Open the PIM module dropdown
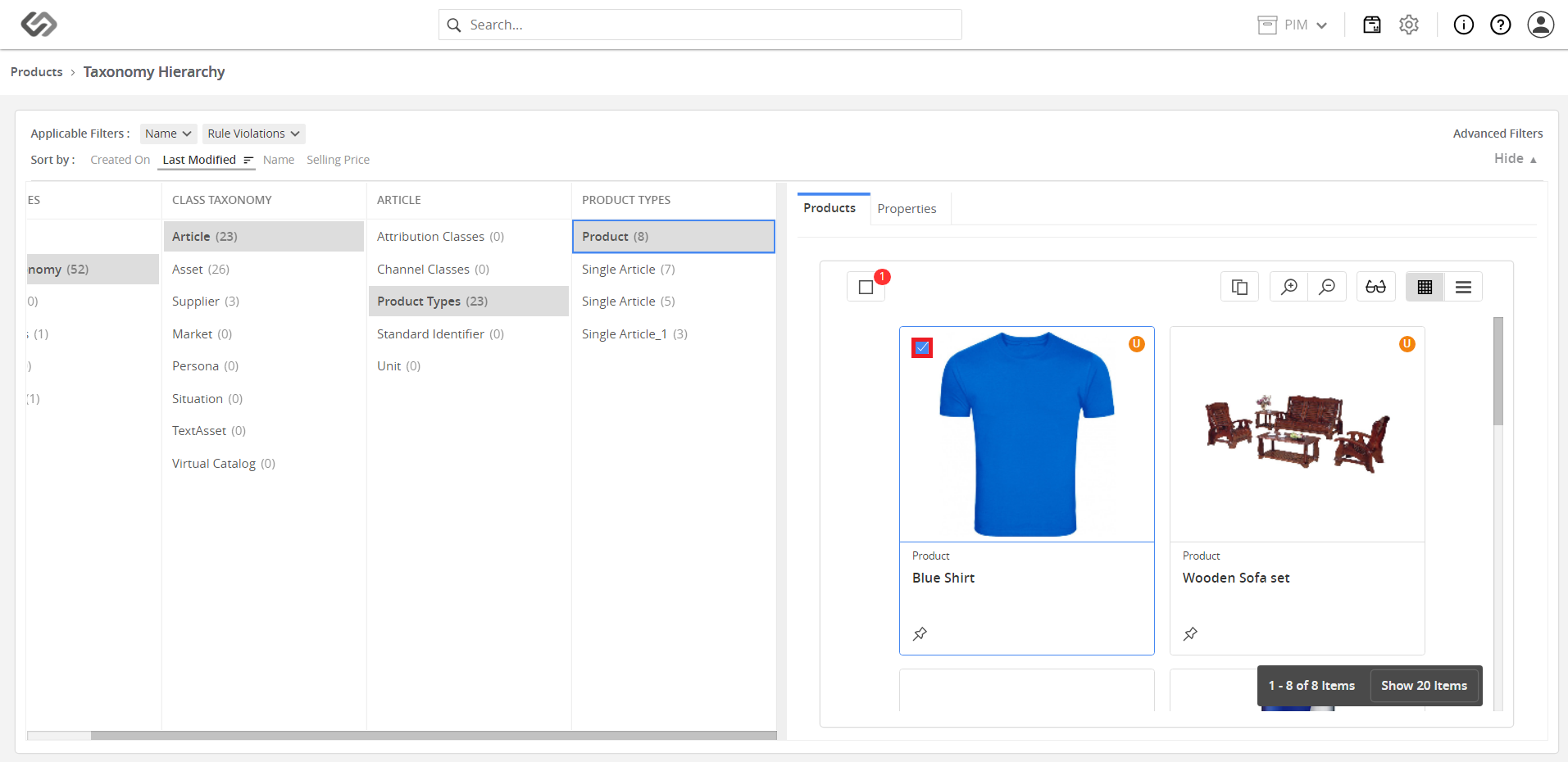Screen dimensions: 1568x762 (1293, 25)
